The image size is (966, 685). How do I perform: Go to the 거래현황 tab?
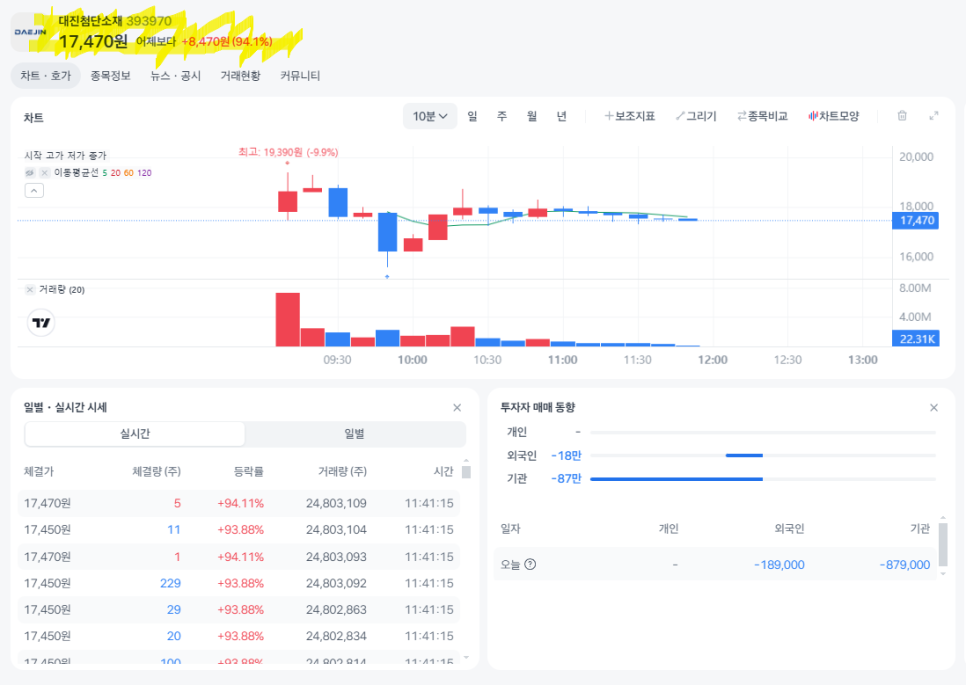point(240,76)
